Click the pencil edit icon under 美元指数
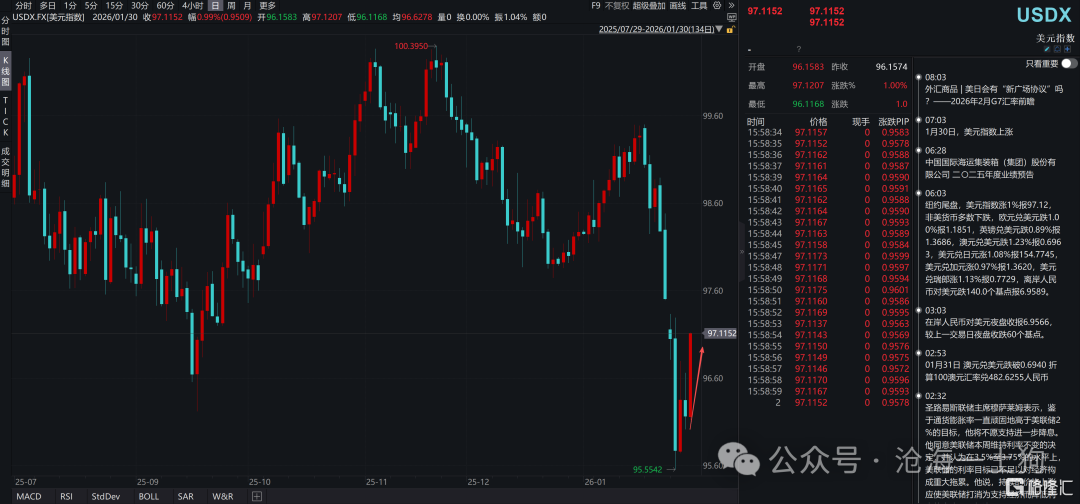This screenshot has width=1080, height=504. point(1048,49)
